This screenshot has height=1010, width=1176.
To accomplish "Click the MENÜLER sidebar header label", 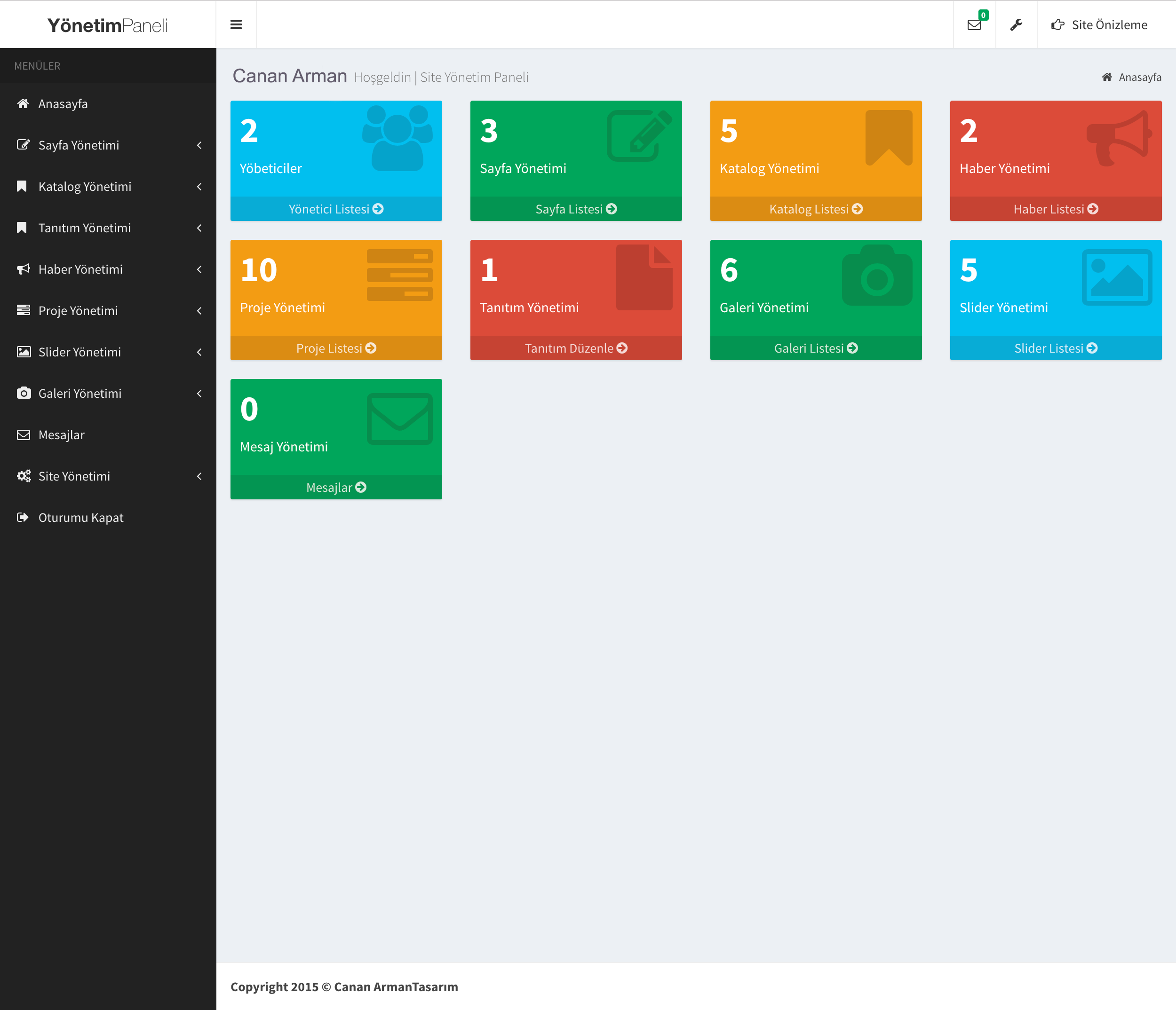I will click(38, 66).
